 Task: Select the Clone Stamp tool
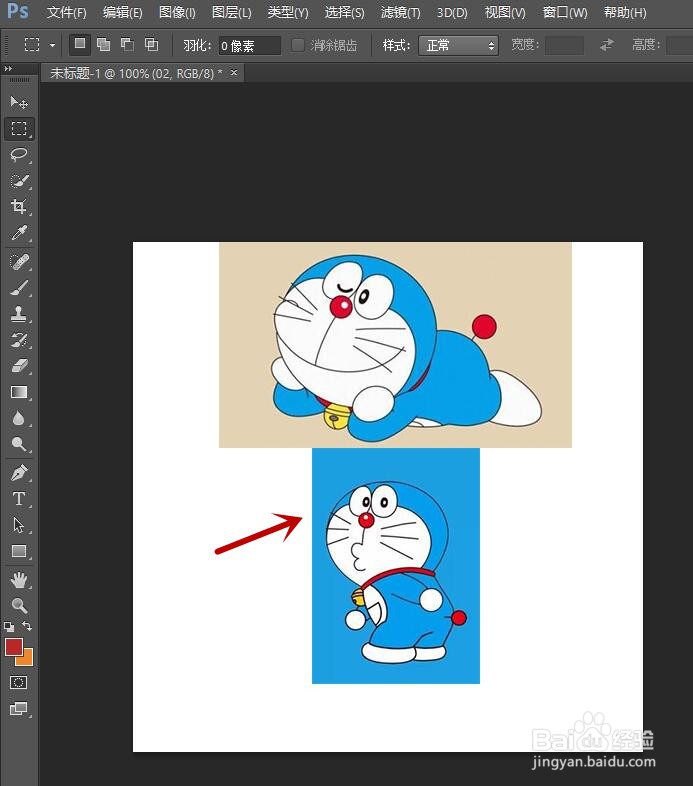point(19,314)
